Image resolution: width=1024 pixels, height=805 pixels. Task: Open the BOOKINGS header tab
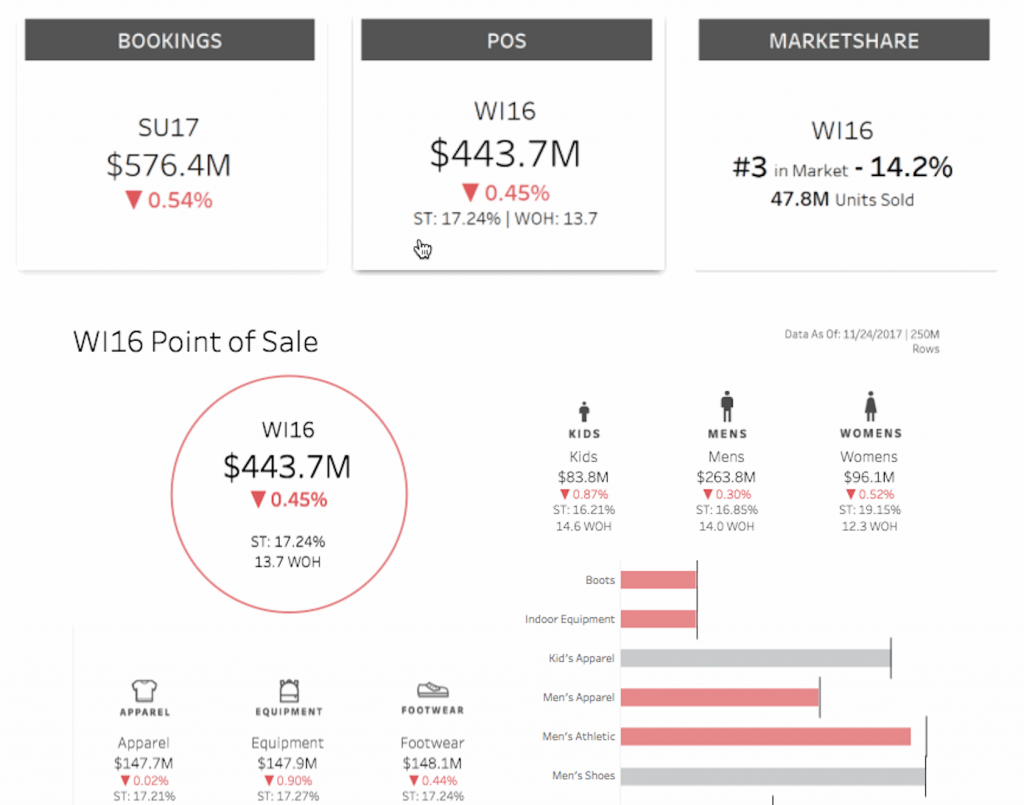click(x=170, y=40)
